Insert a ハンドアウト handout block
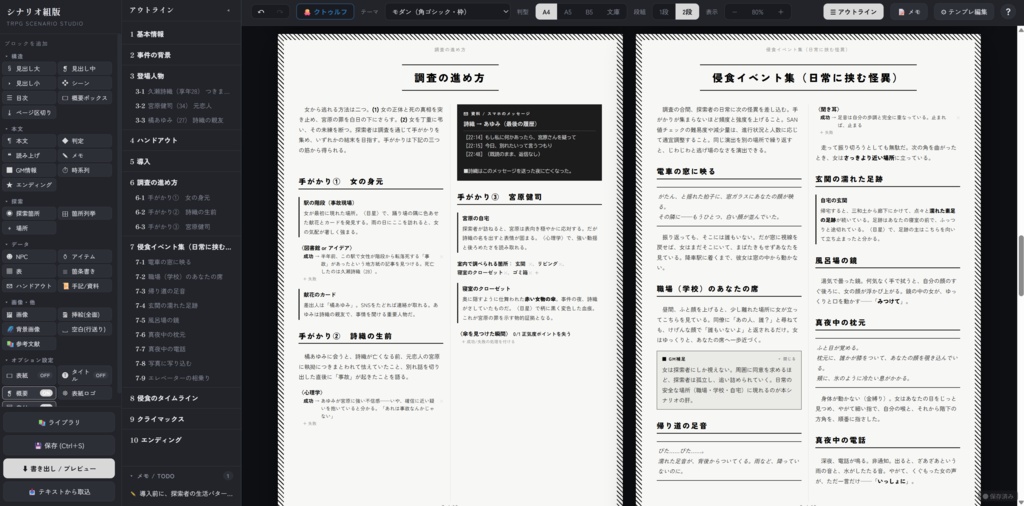The width and height of the screenshot is (1024, 506). point(29,286)
